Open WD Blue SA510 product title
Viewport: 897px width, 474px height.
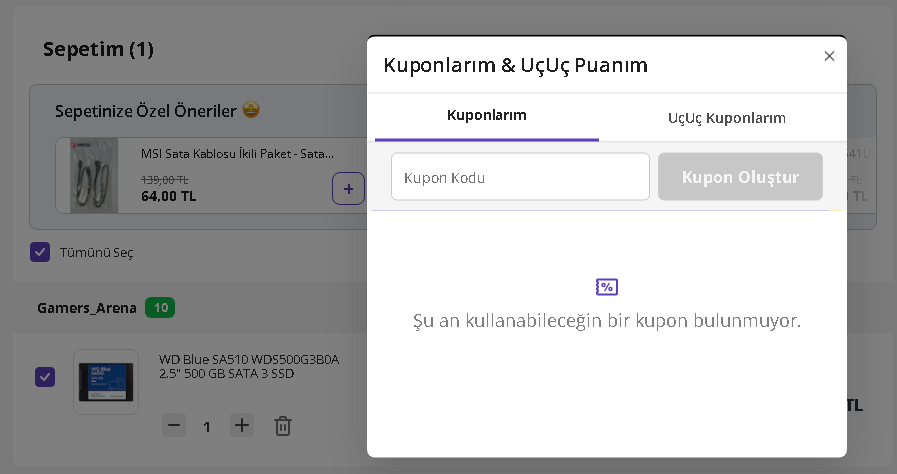tap(249, 366)
